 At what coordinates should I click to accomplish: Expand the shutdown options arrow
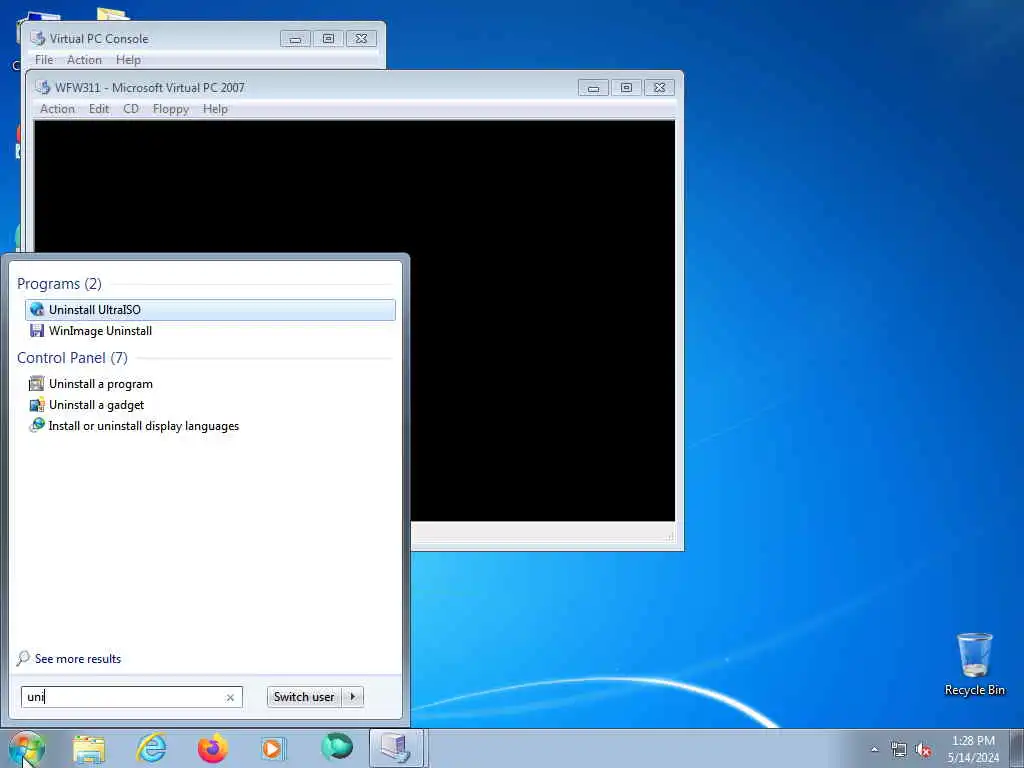click(353, 697)
